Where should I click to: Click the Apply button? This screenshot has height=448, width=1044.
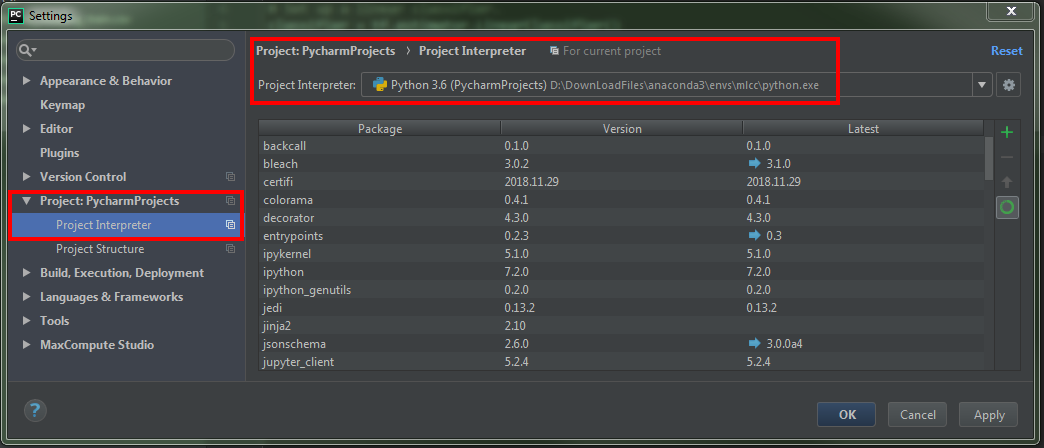pos(989,415)
